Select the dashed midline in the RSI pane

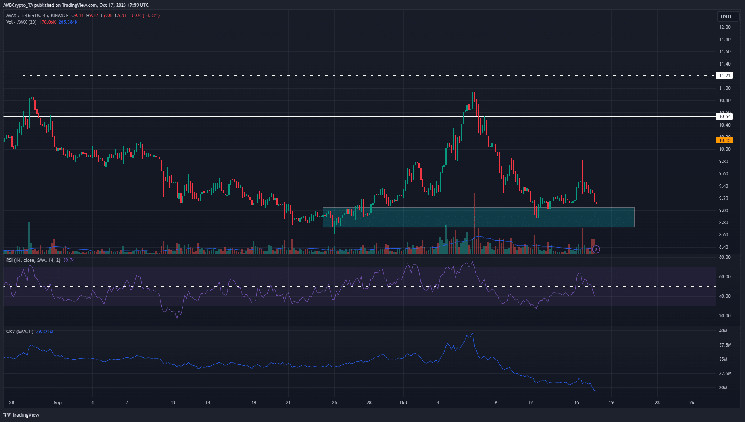pos(359,287)
